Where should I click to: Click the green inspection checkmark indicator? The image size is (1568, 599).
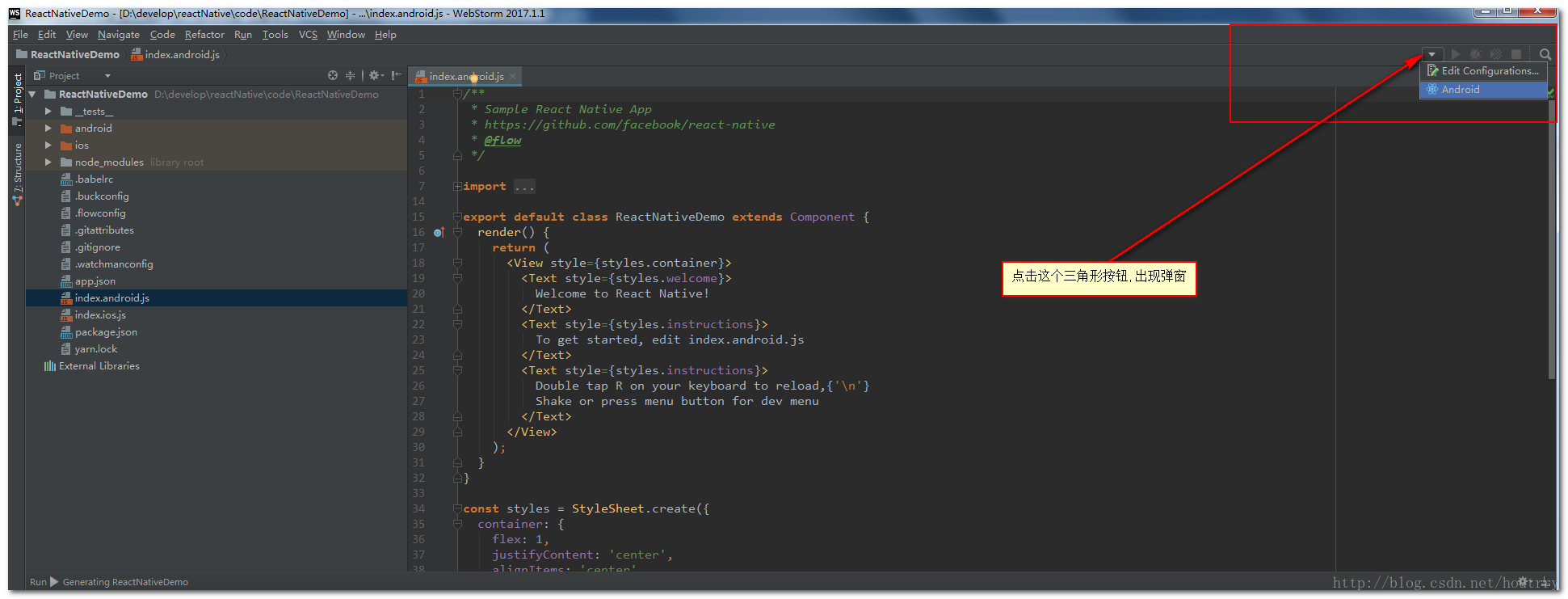click(1550, 95)
